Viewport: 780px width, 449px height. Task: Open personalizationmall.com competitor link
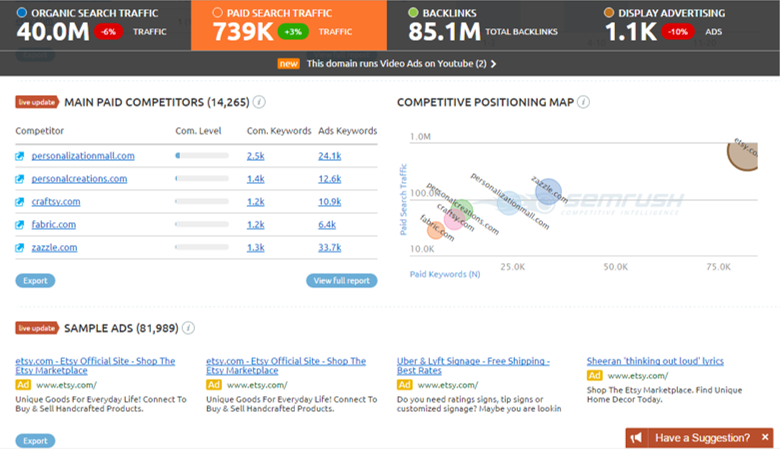coord(83,156)
